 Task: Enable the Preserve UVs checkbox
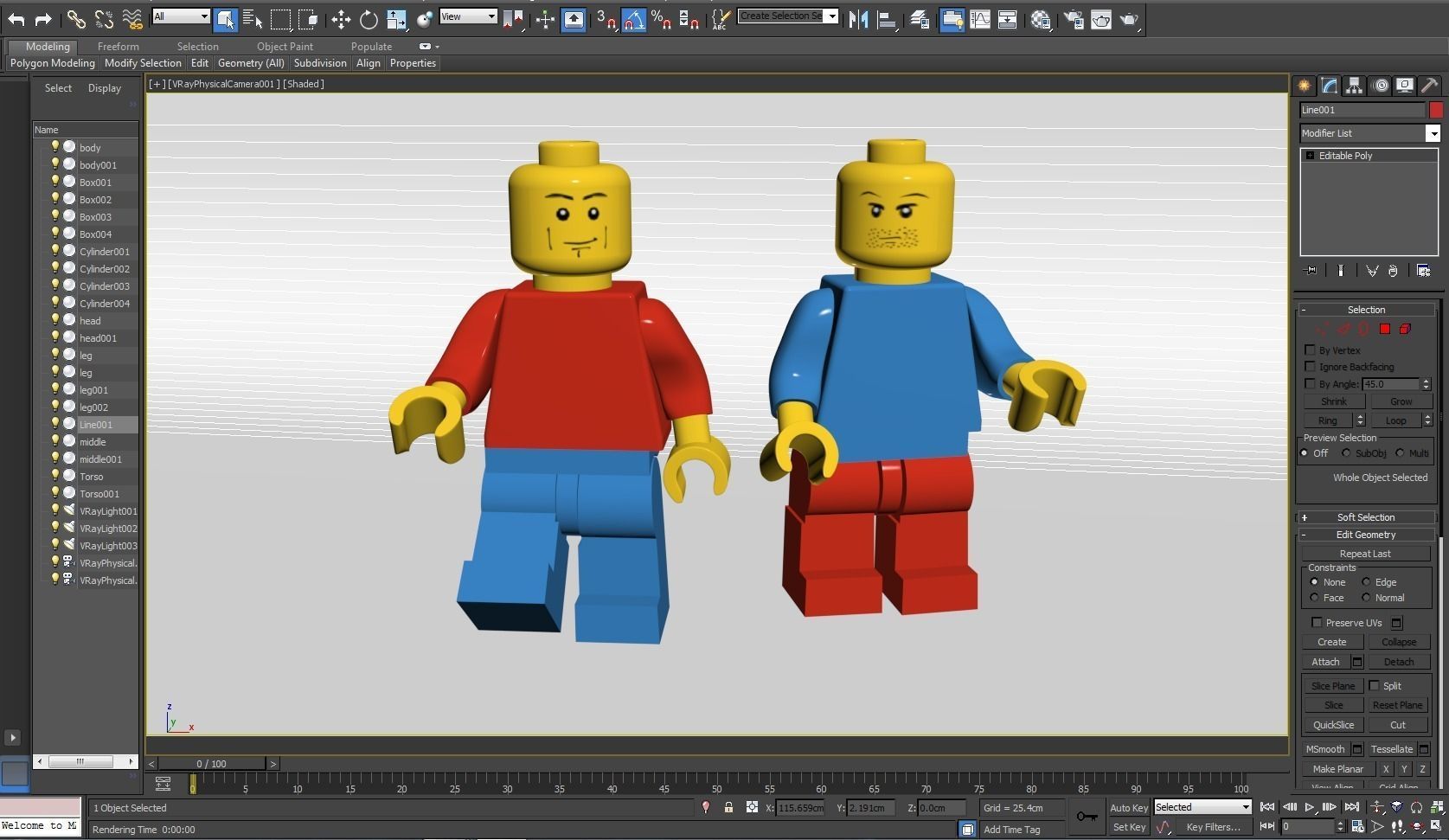(x=1317, y=623)
